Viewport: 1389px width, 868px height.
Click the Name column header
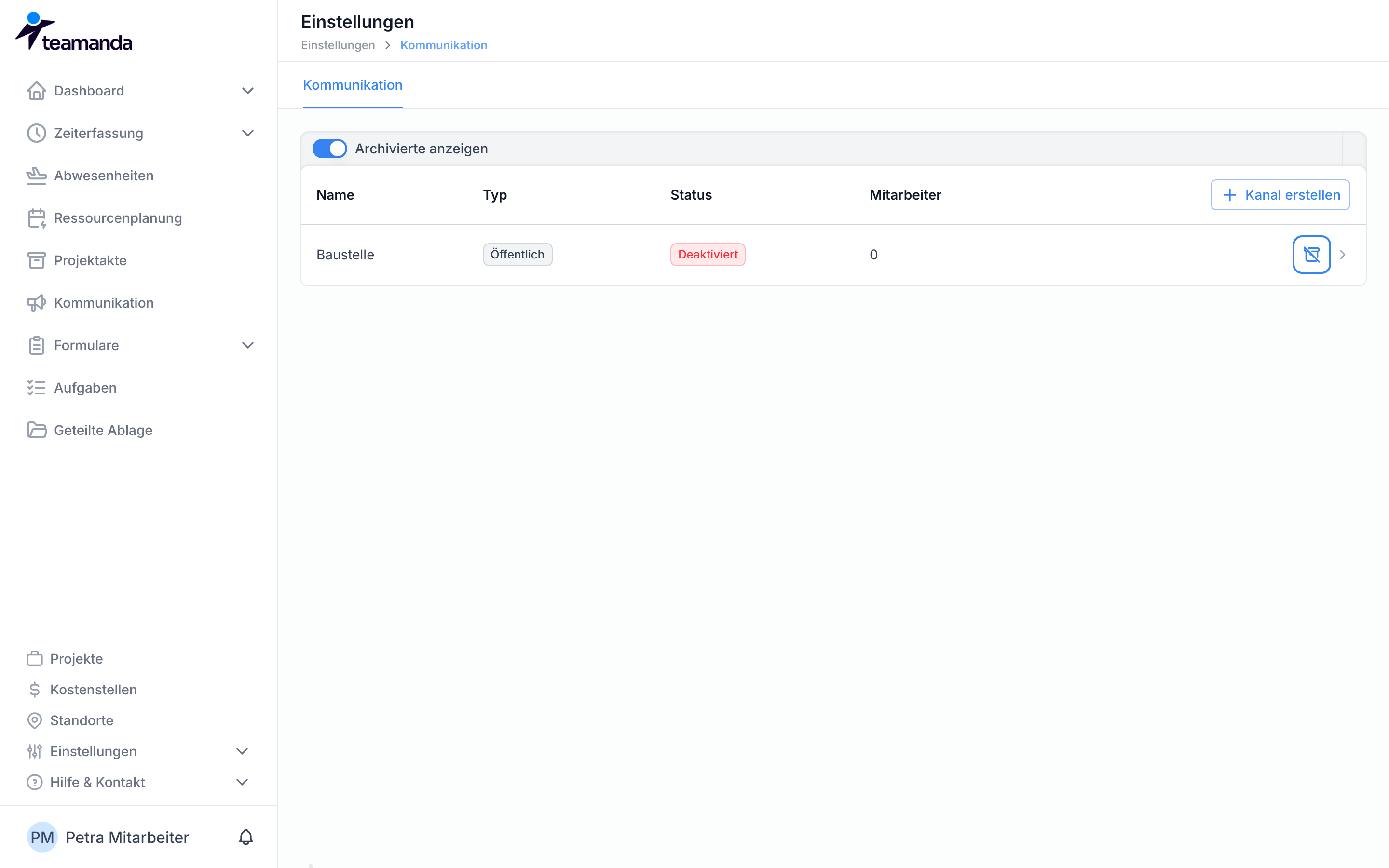pyautogui.click(x=335, y=195)
